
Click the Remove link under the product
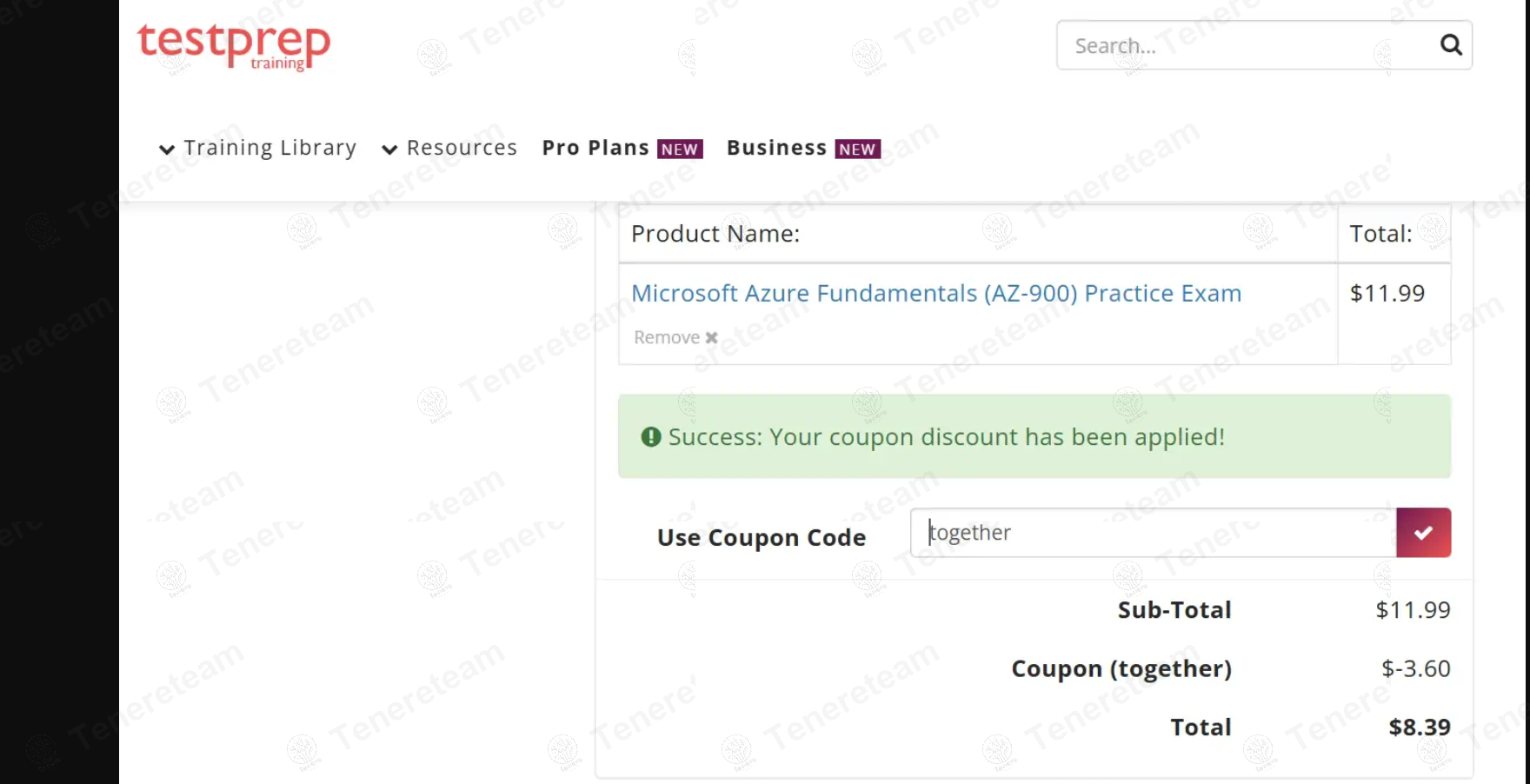point(667,337)
